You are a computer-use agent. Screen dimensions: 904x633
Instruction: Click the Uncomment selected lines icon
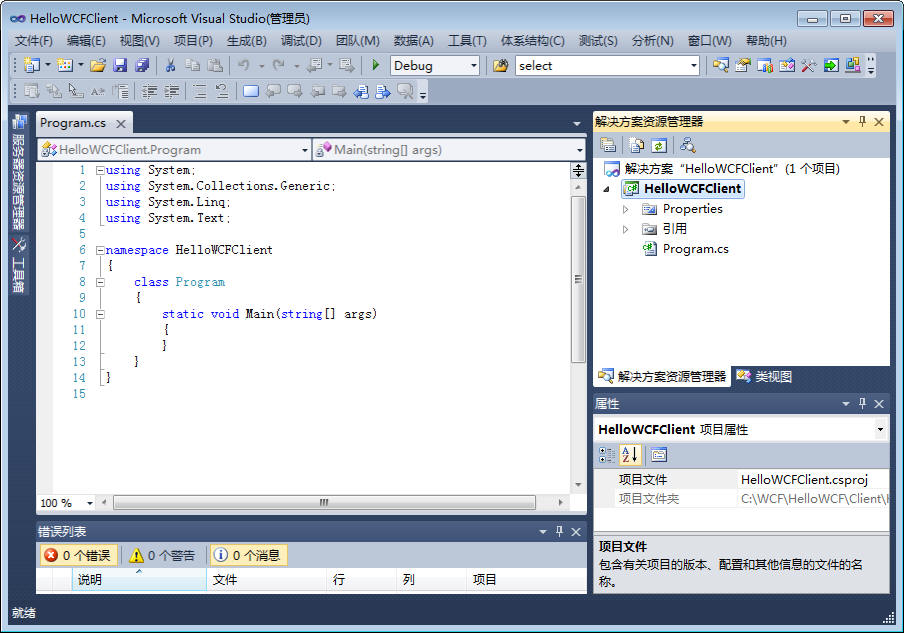221,91
